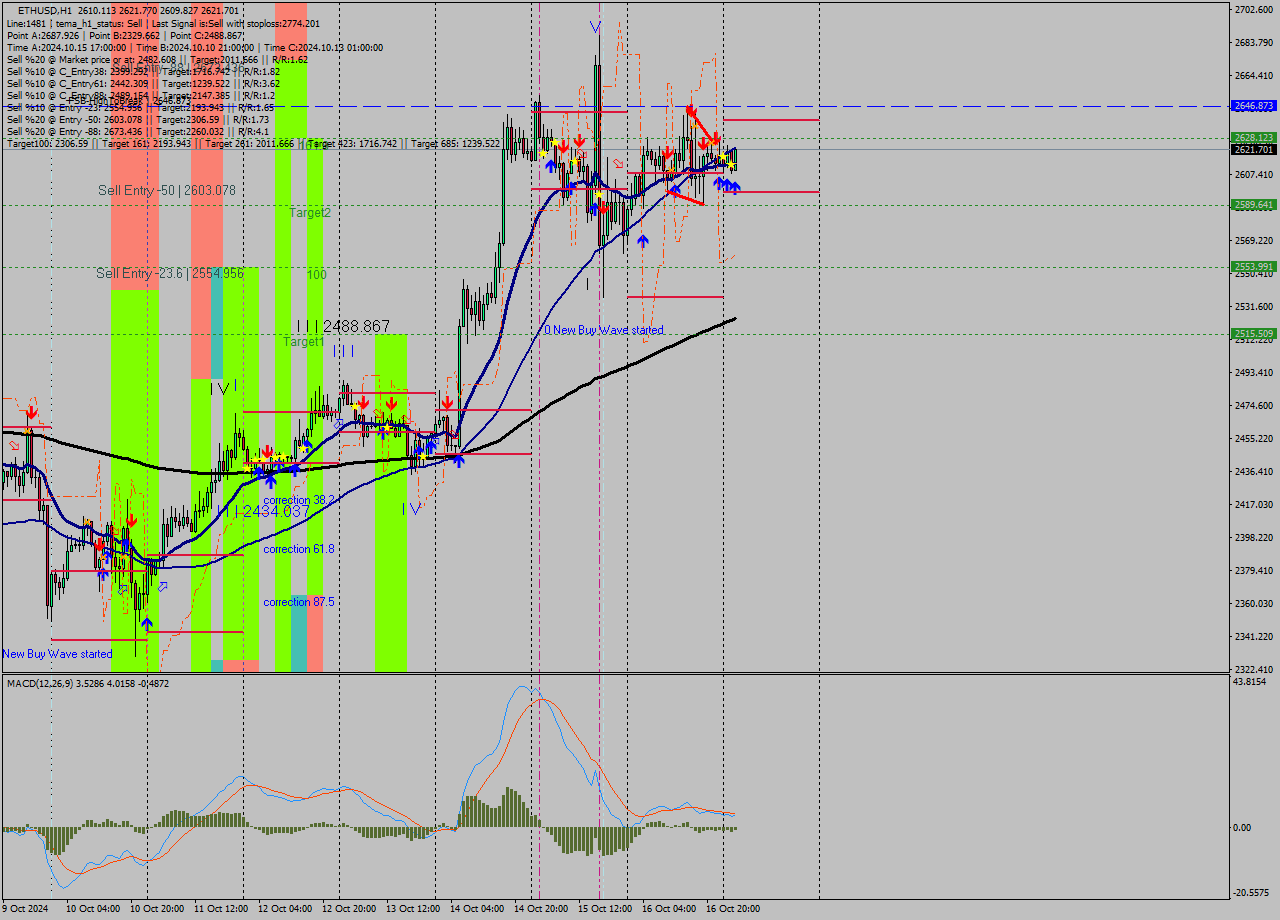Click '14 Oct 04:00' on the time axis

pos(476,909)
